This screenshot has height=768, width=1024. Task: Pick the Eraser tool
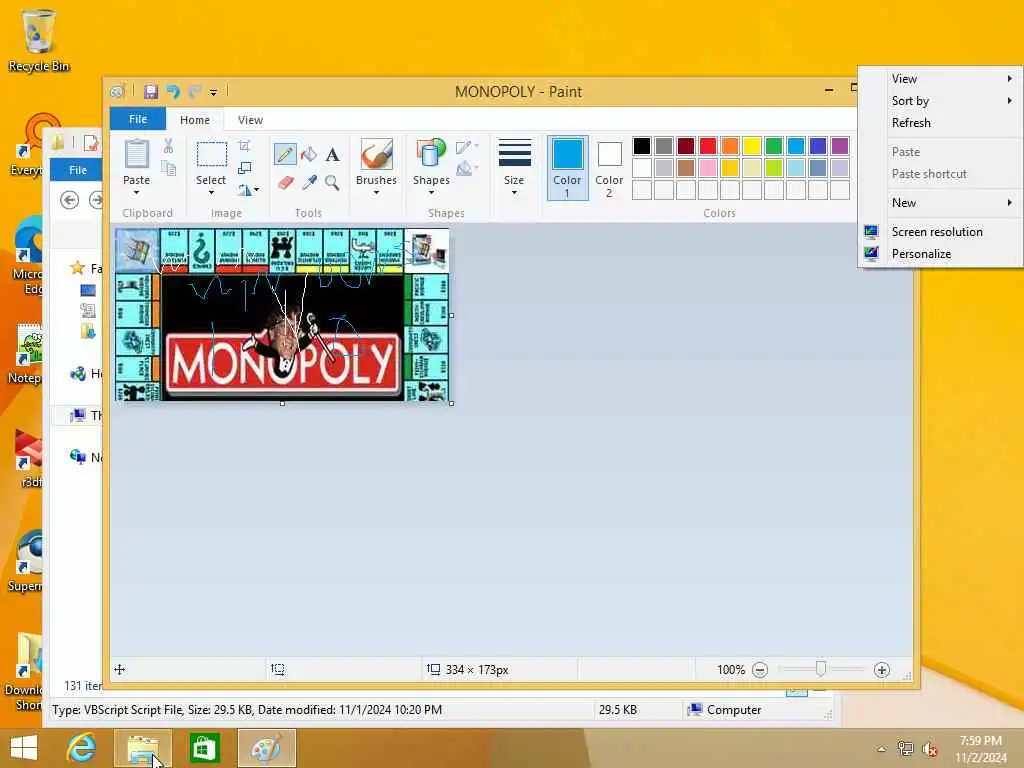285,183
